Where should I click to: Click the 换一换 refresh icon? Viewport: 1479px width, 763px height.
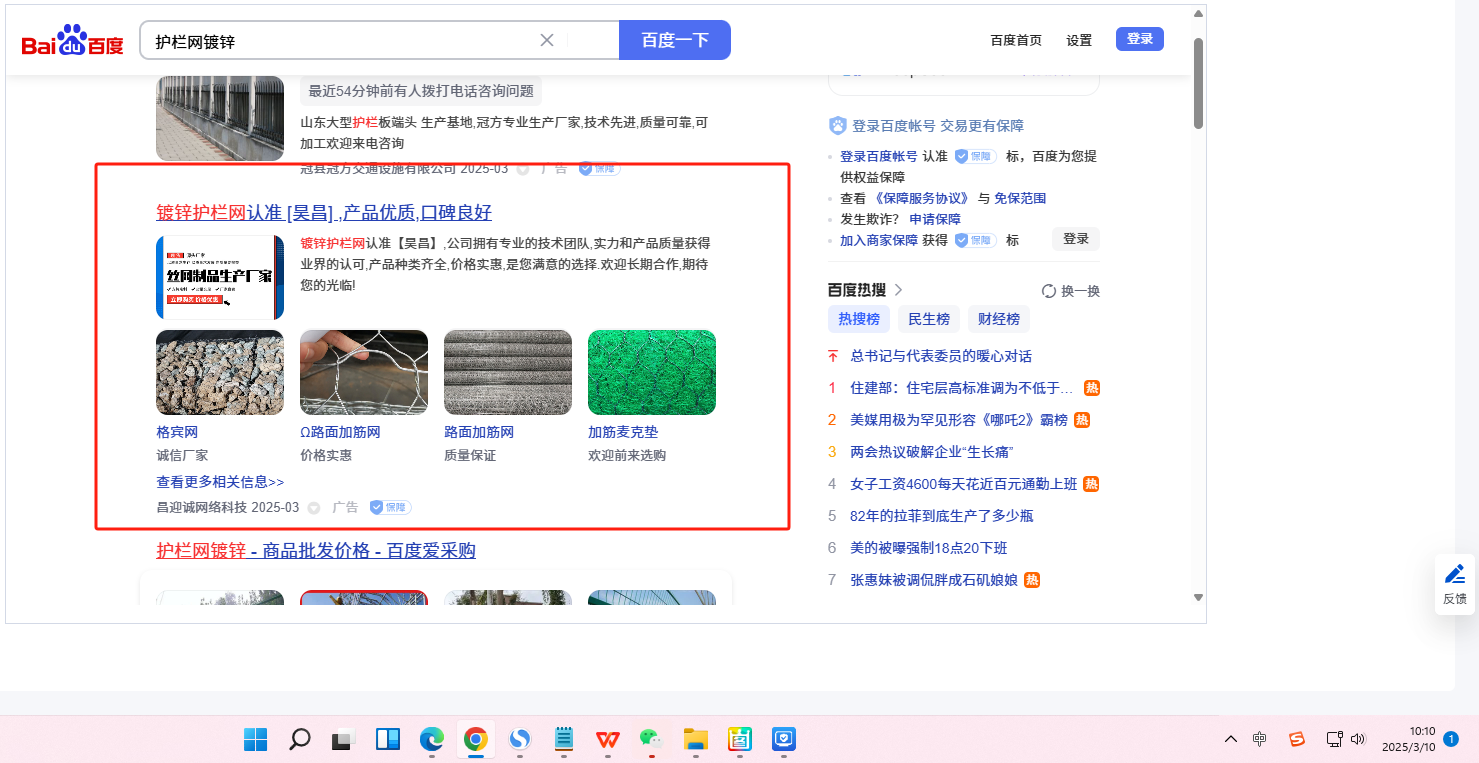coord(1049,291)
